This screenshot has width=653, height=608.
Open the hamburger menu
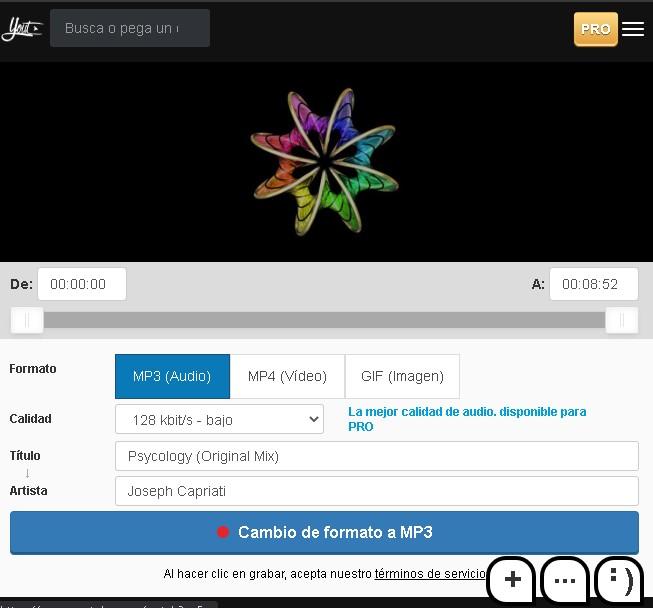coord(633,29)
